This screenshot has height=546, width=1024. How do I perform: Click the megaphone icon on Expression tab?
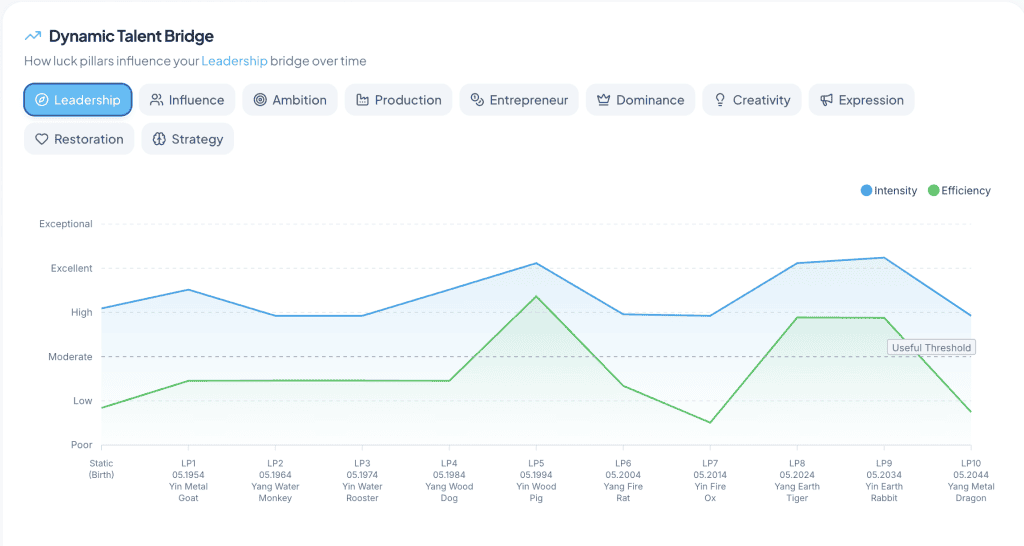[x=826, y=100]
